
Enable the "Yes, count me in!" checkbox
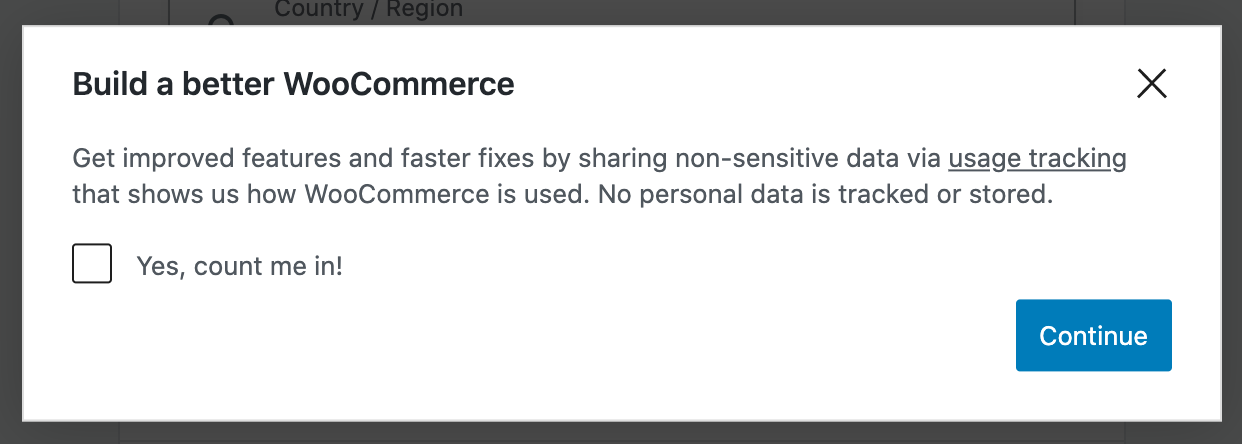92,265
